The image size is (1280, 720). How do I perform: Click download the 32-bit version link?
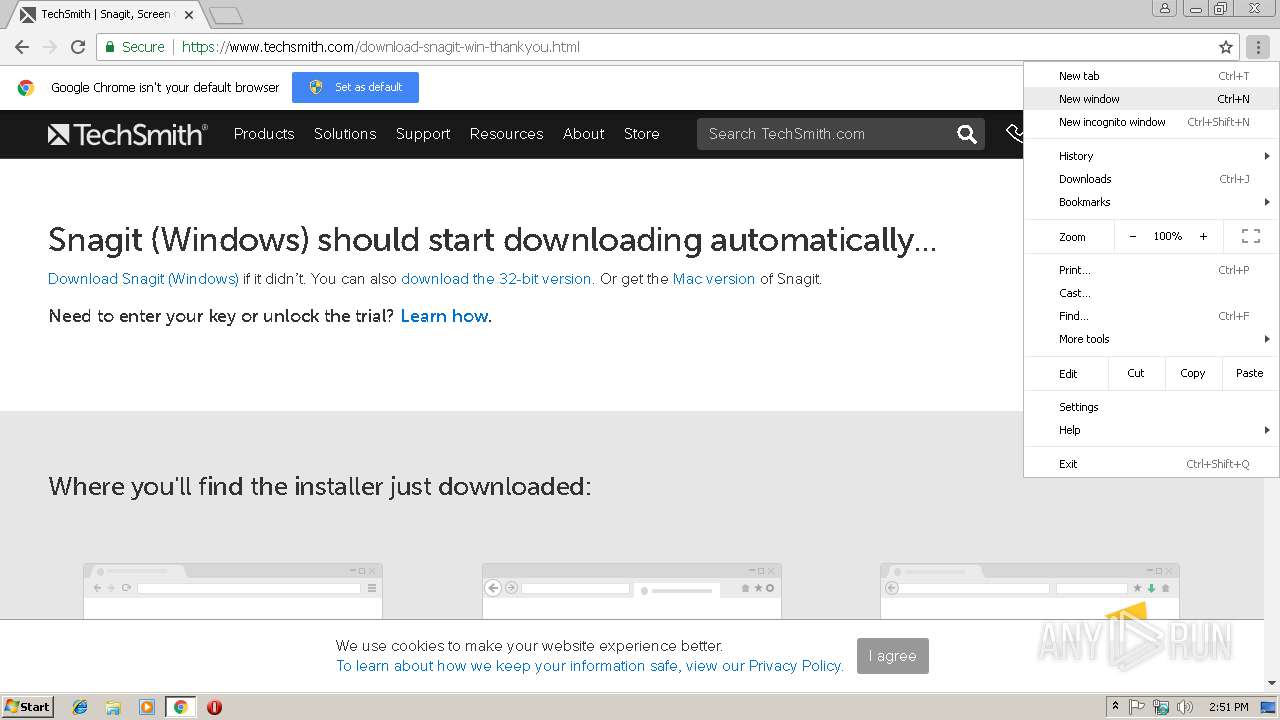click(496, 279)
